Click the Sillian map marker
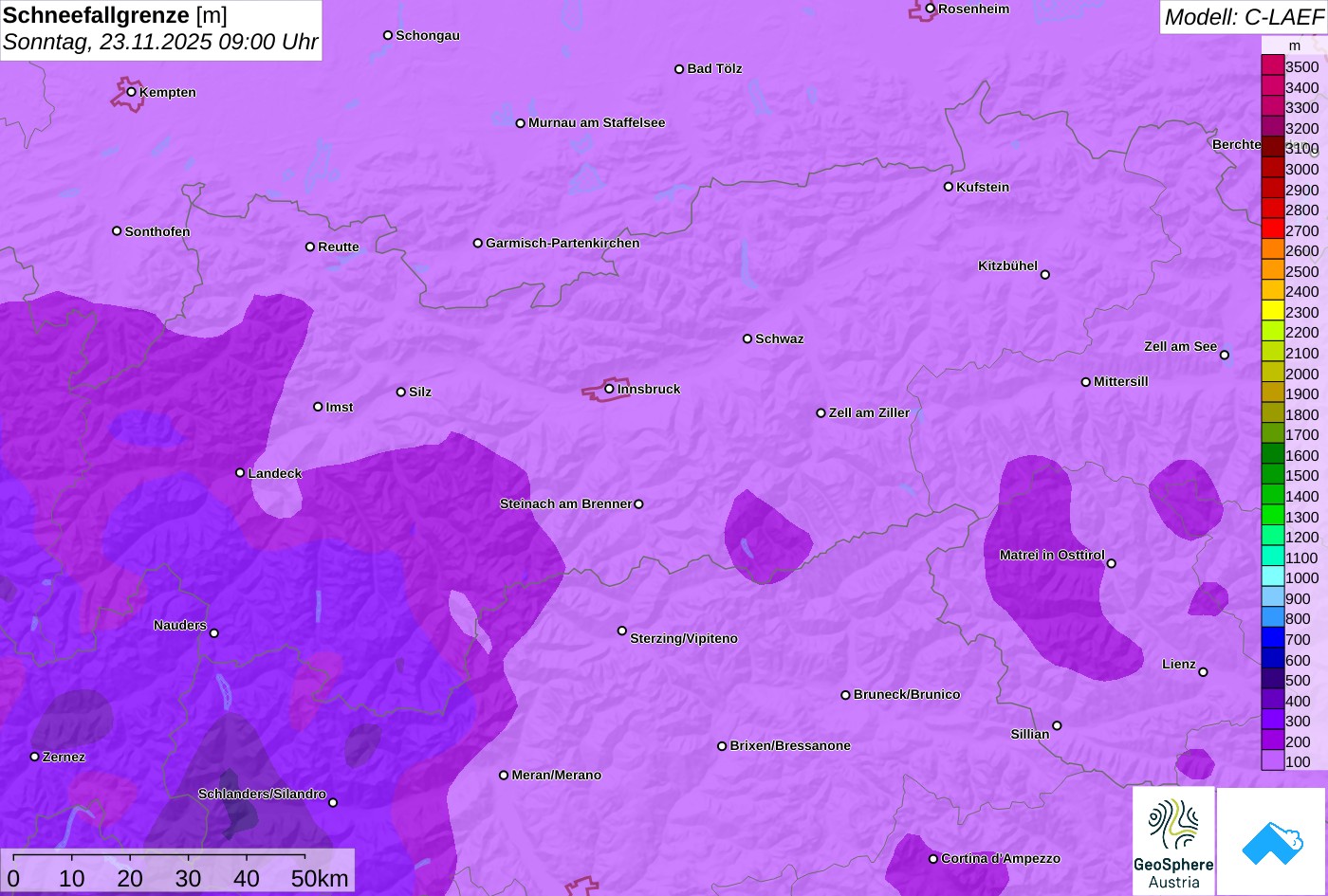The image size is (1328, 896). coord(1057,726)
